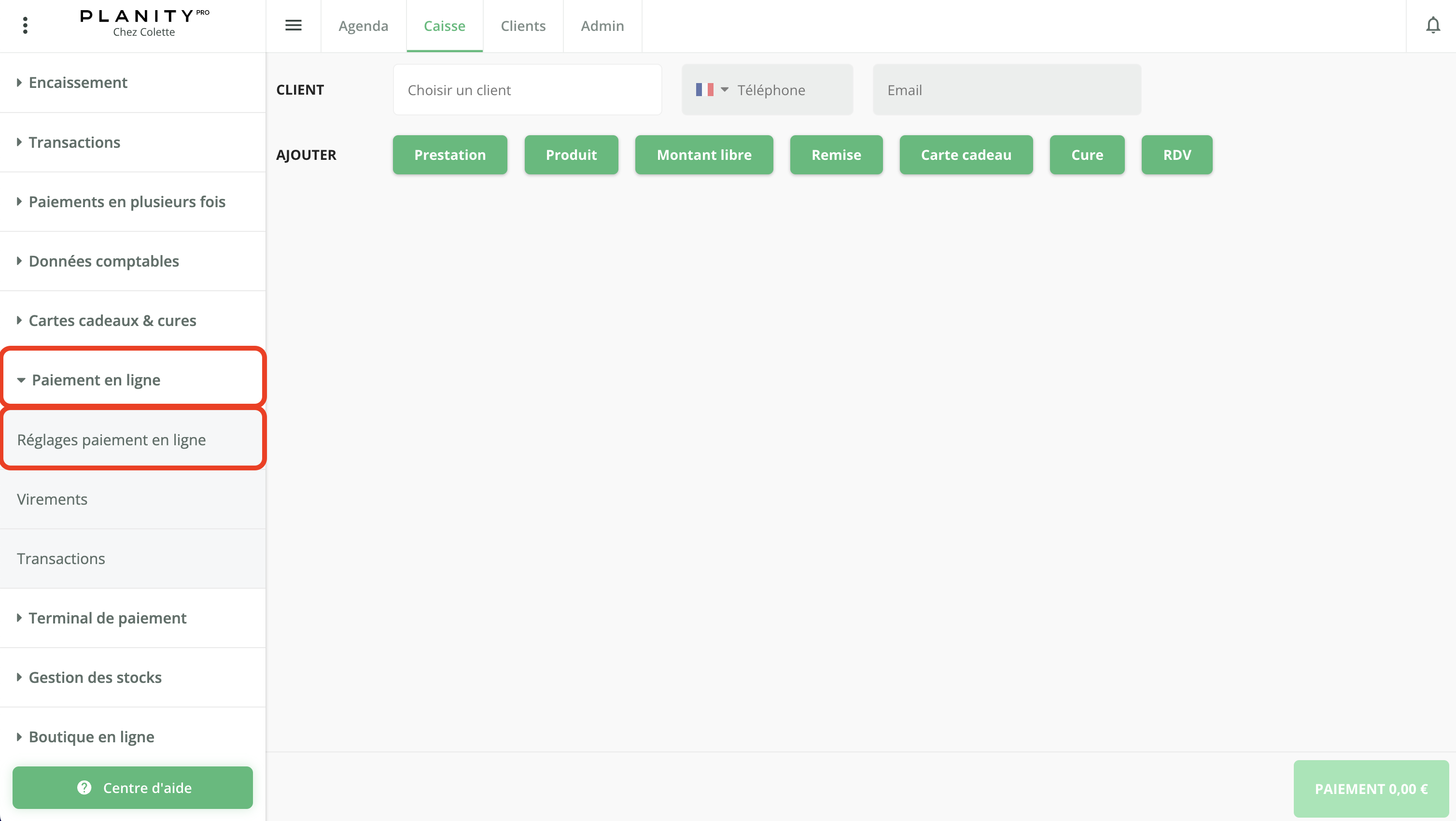The image size is (1456, 821).
Task: Click the Carte cadeau button
Action: [966, 155]
